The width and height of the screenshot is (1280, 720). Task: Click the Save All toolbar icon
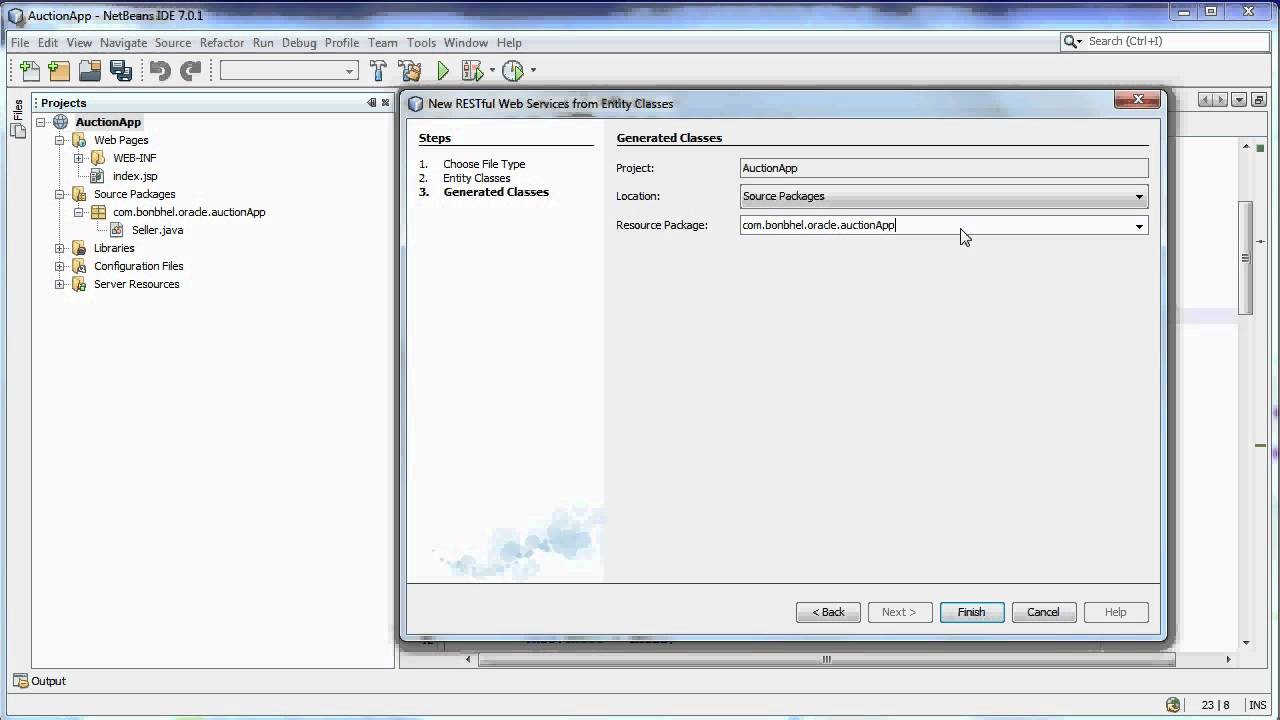pos(121,70)
